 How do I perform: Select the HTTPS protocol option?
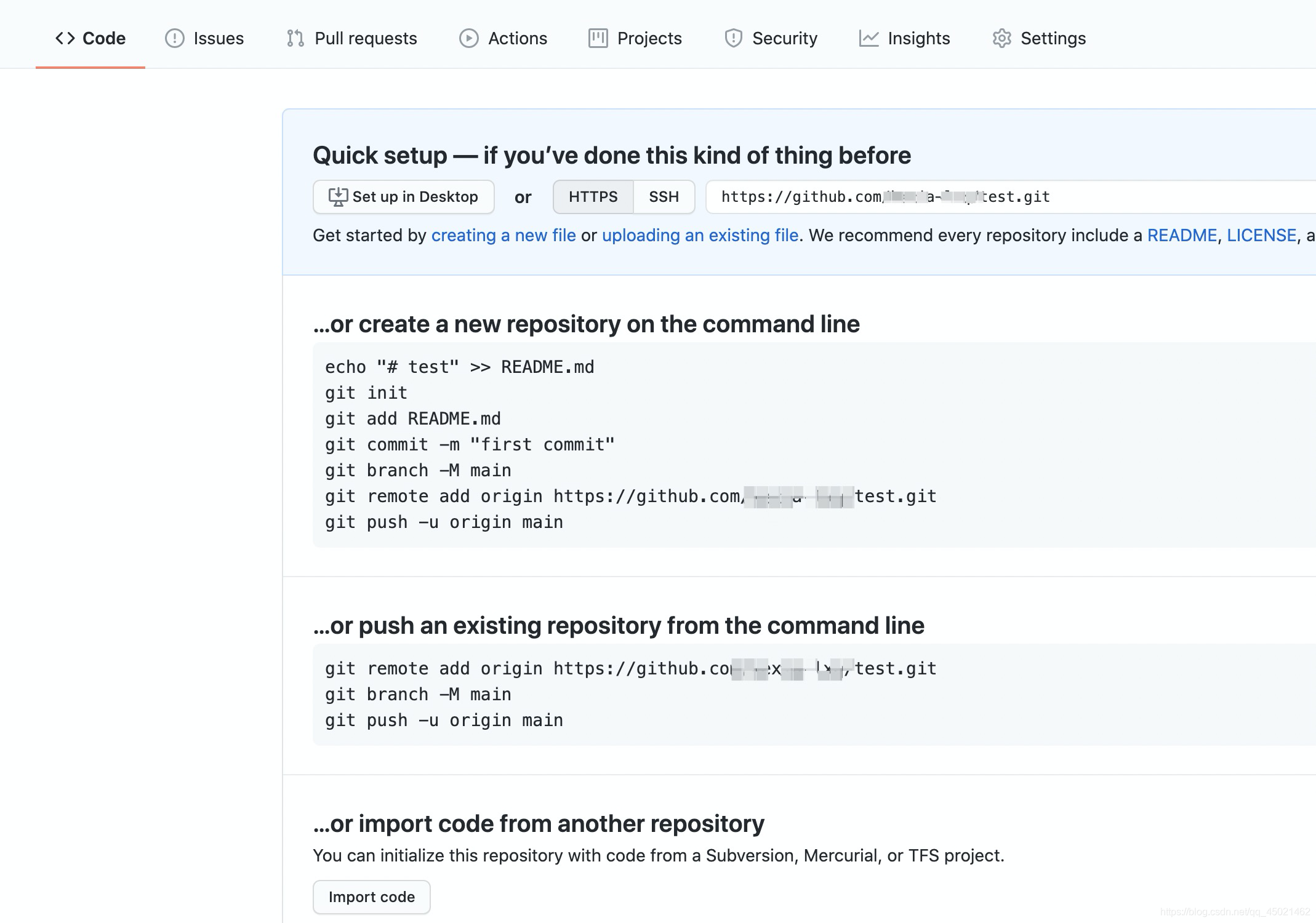593,197
